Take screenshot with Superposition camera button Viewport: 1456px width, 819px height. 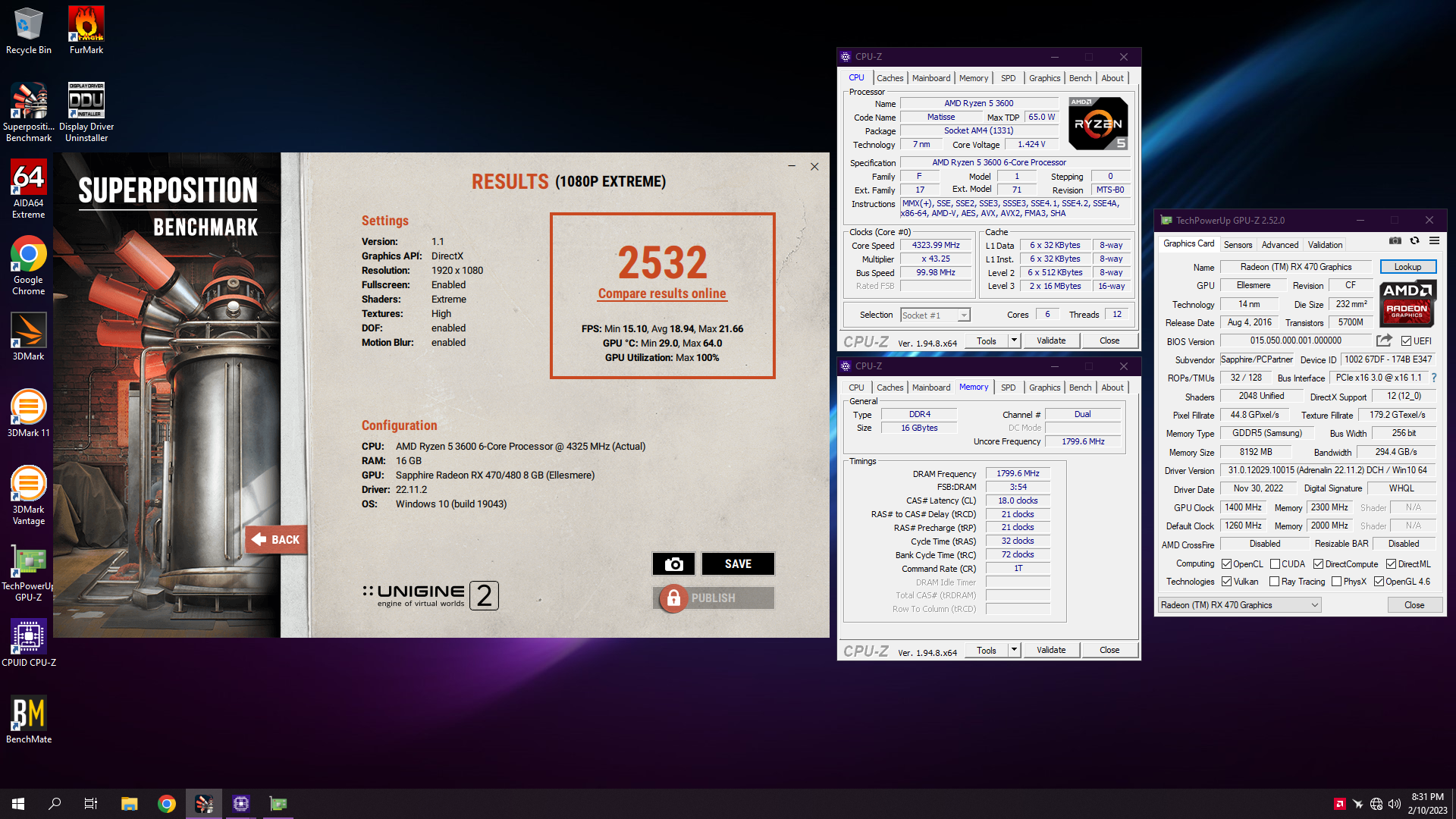pyautogui.click(x=673, y=563)
